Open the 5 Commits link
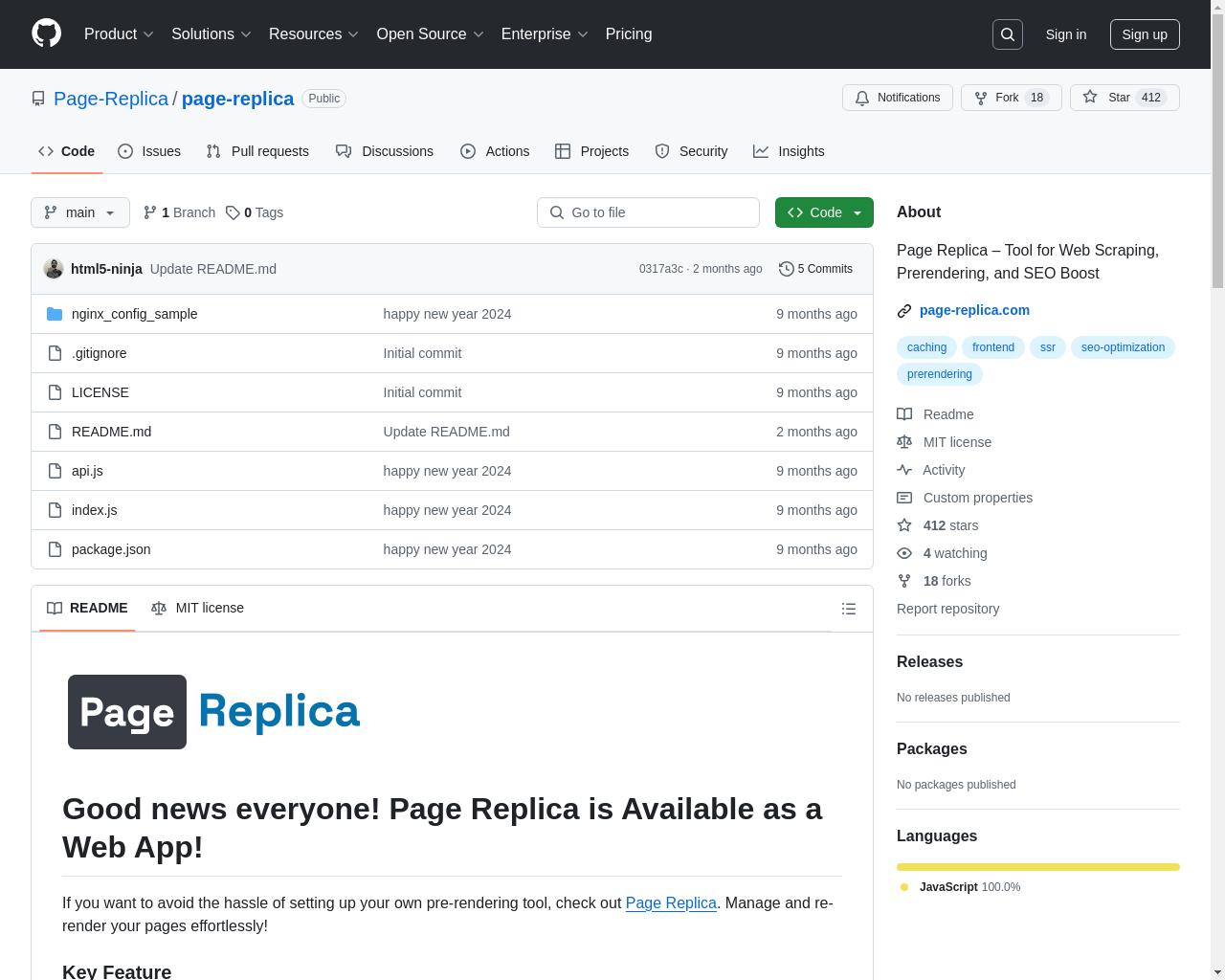This screenshot has width=1225, height=980. 815,269
